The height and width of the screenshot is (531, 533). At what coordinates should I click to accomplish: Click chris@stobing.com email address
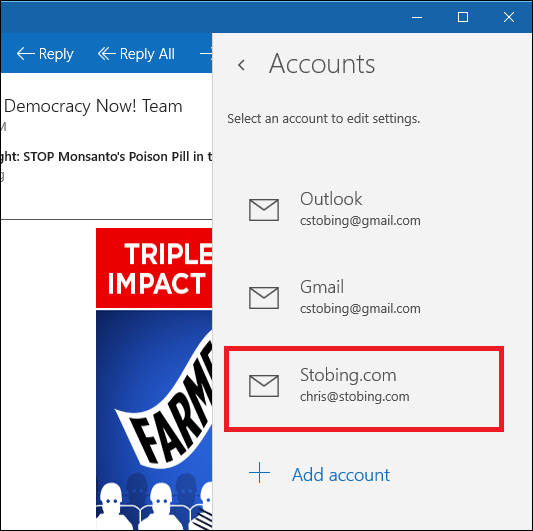[x=355, y=396]
